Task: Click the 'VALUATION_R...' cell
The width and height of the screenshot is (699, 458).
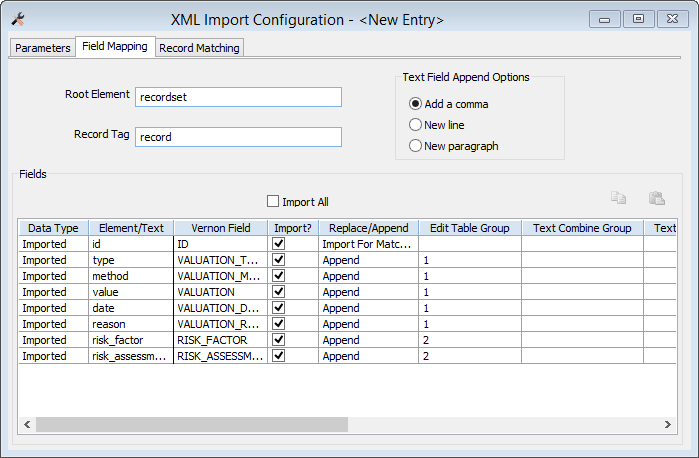Action: coord(221,324)
